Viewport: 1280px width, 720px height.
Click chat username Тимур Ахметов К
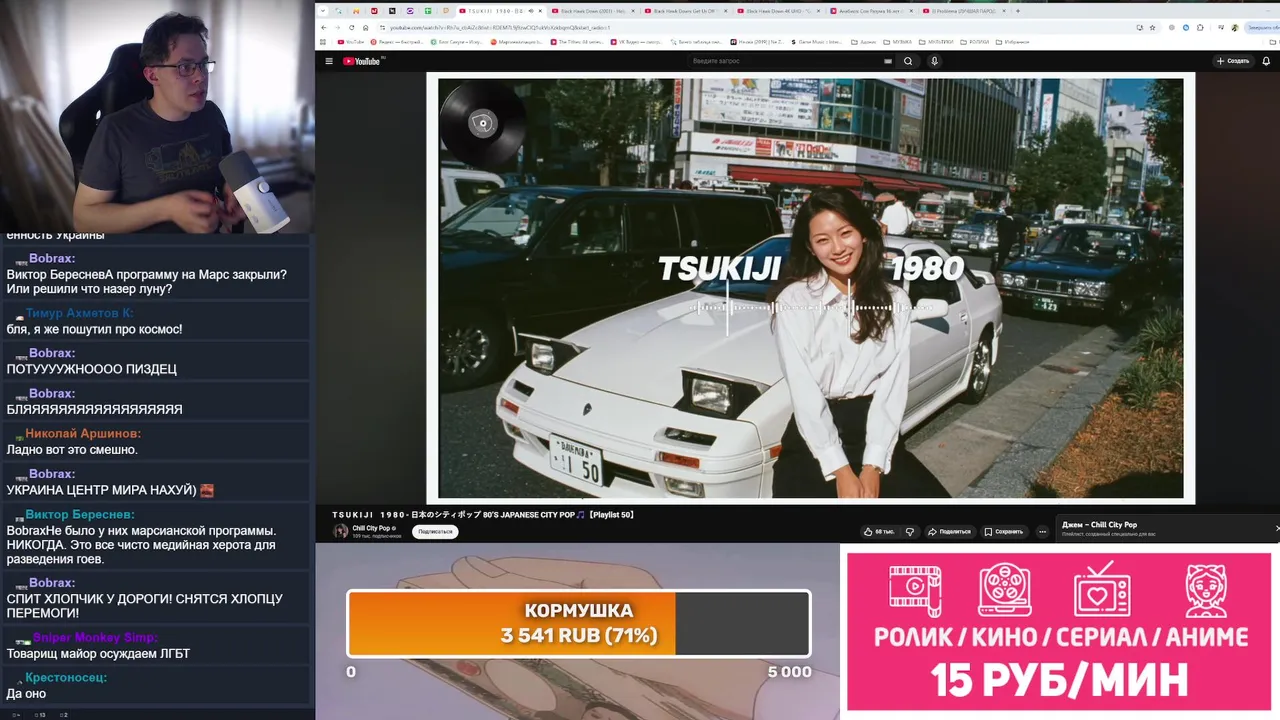pyautogui.click(x=79, y=313)
